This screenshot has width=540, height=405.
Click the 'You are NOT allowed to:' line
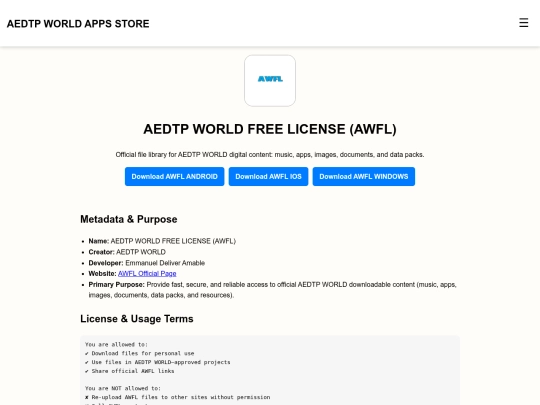[x=123, y=388]
